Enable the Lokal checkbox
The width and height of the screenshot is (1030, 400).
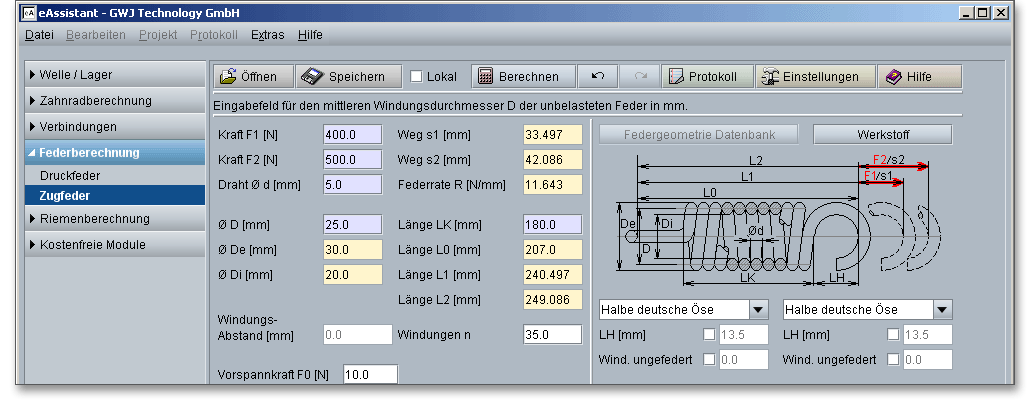(x=417, y=77)
